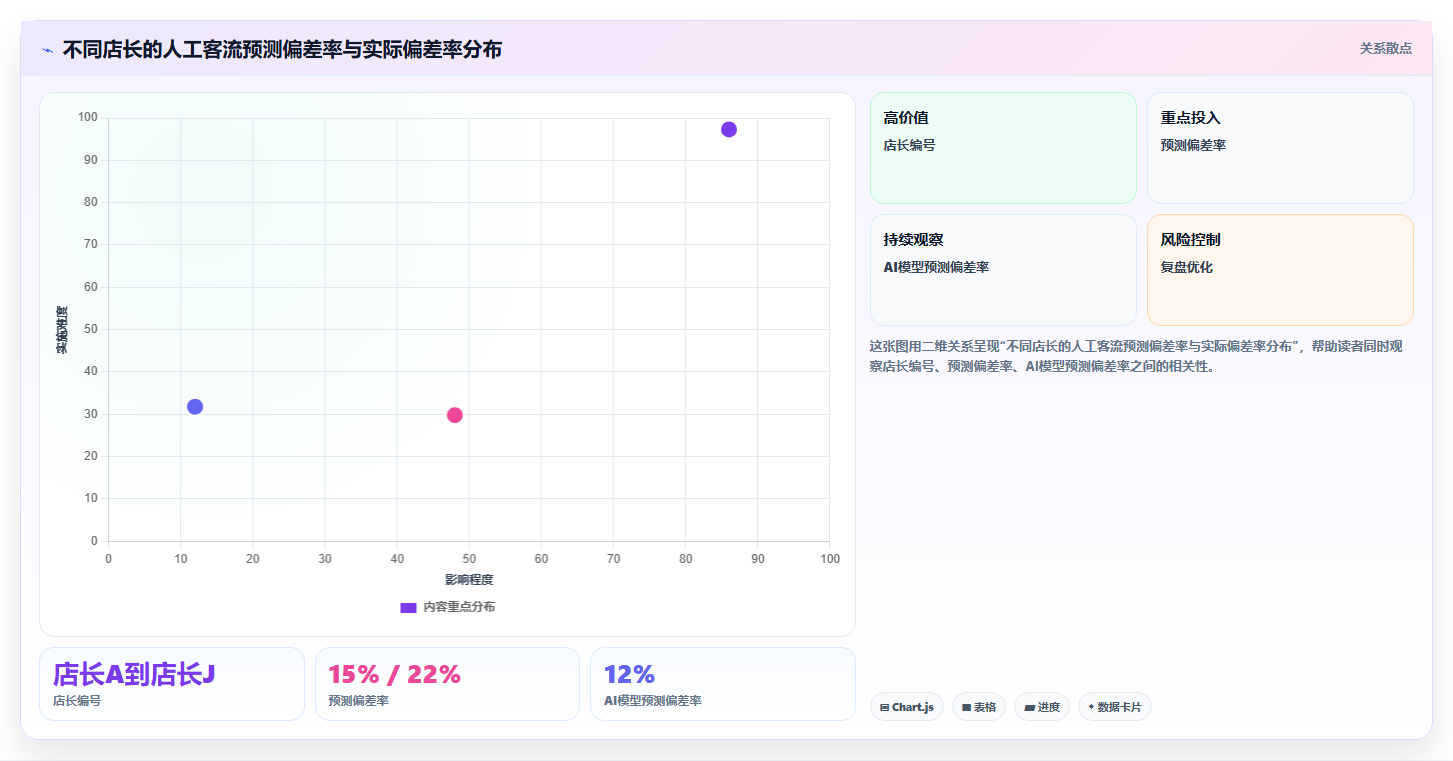
Task: Click the lightning icon beside the chart title
Action: point(47,50)
